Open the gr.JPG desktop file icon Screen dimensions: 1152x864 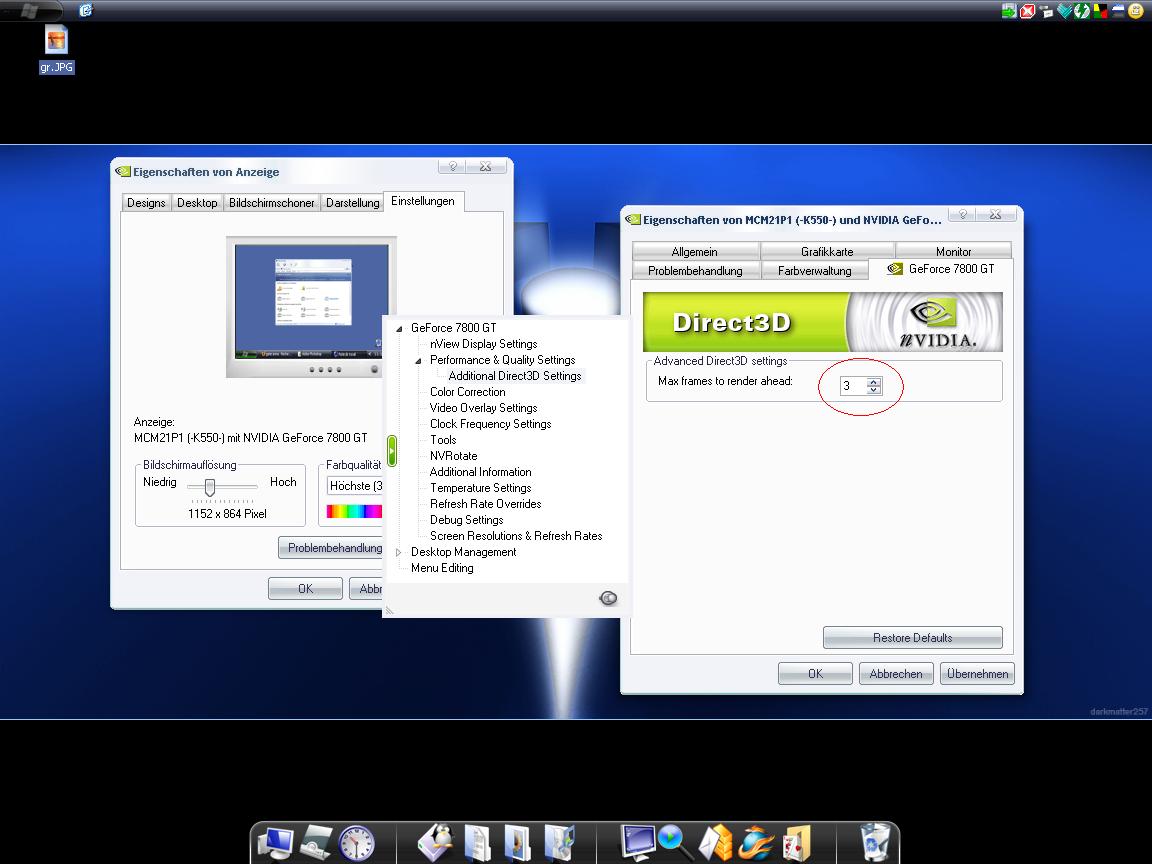[x=57, y=48]
